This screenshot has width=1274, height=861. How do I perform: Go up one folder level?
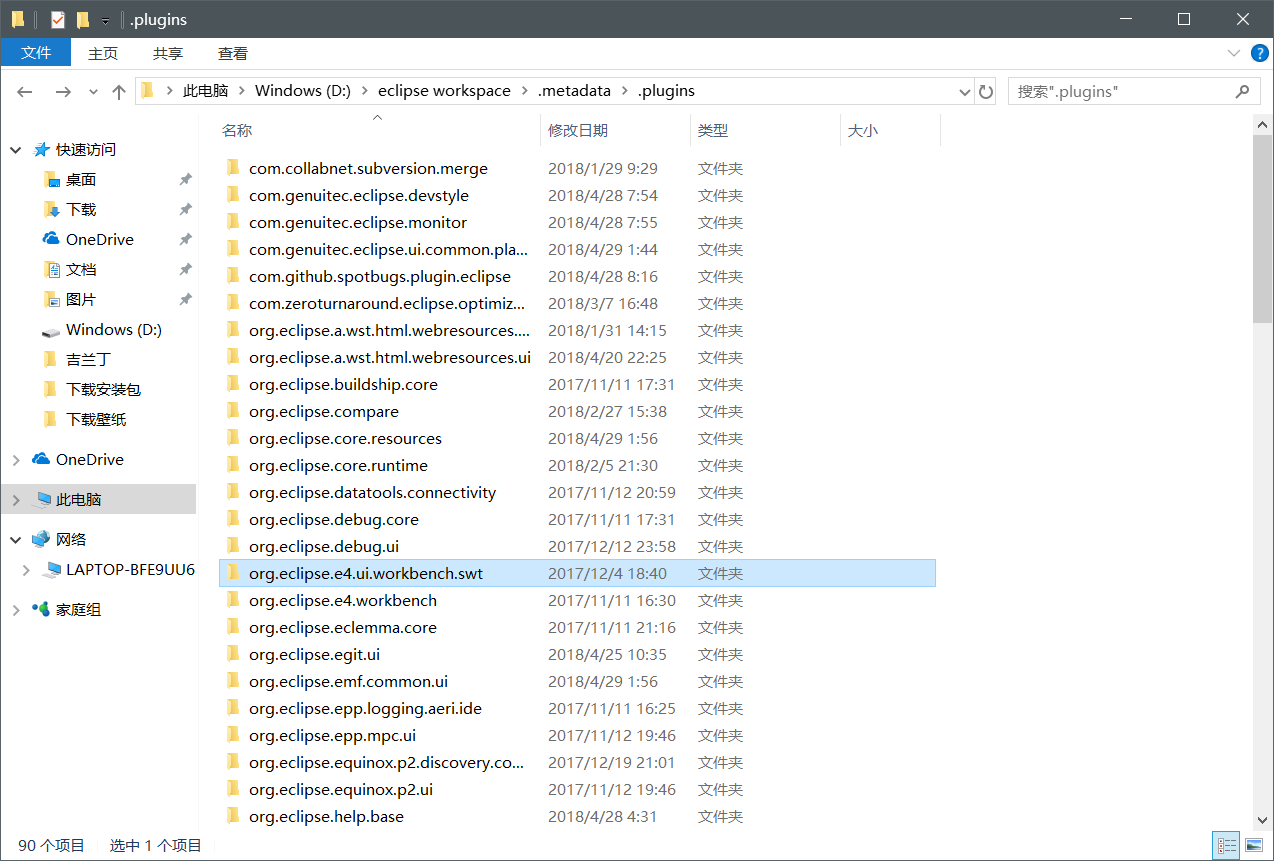click(119, 91)
